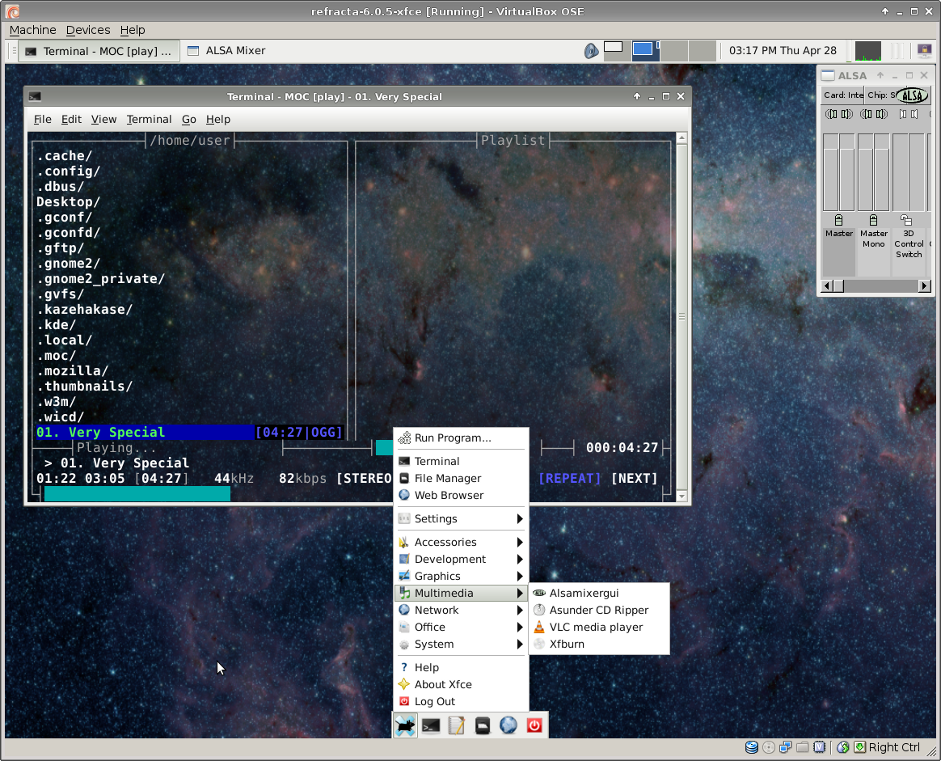Switch to the ALSA Mixer taskbar button

click(x=235, y=51)
